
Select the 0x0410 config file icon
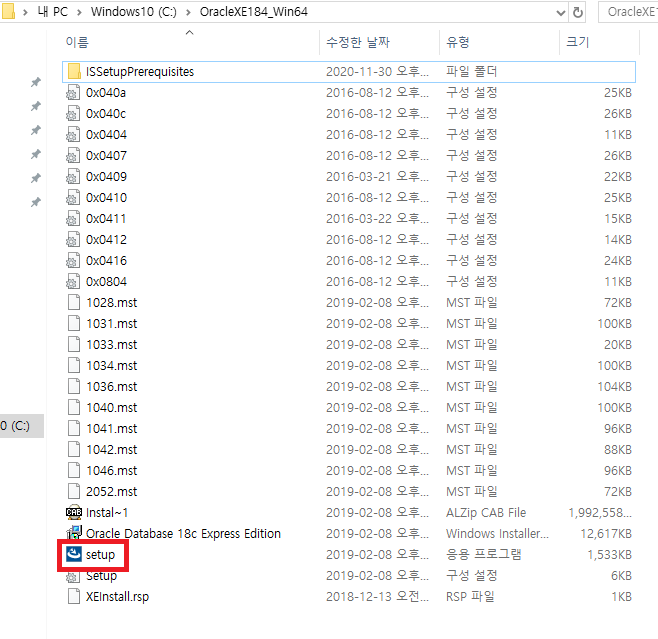pyautogui.click(x=73, y=197)
